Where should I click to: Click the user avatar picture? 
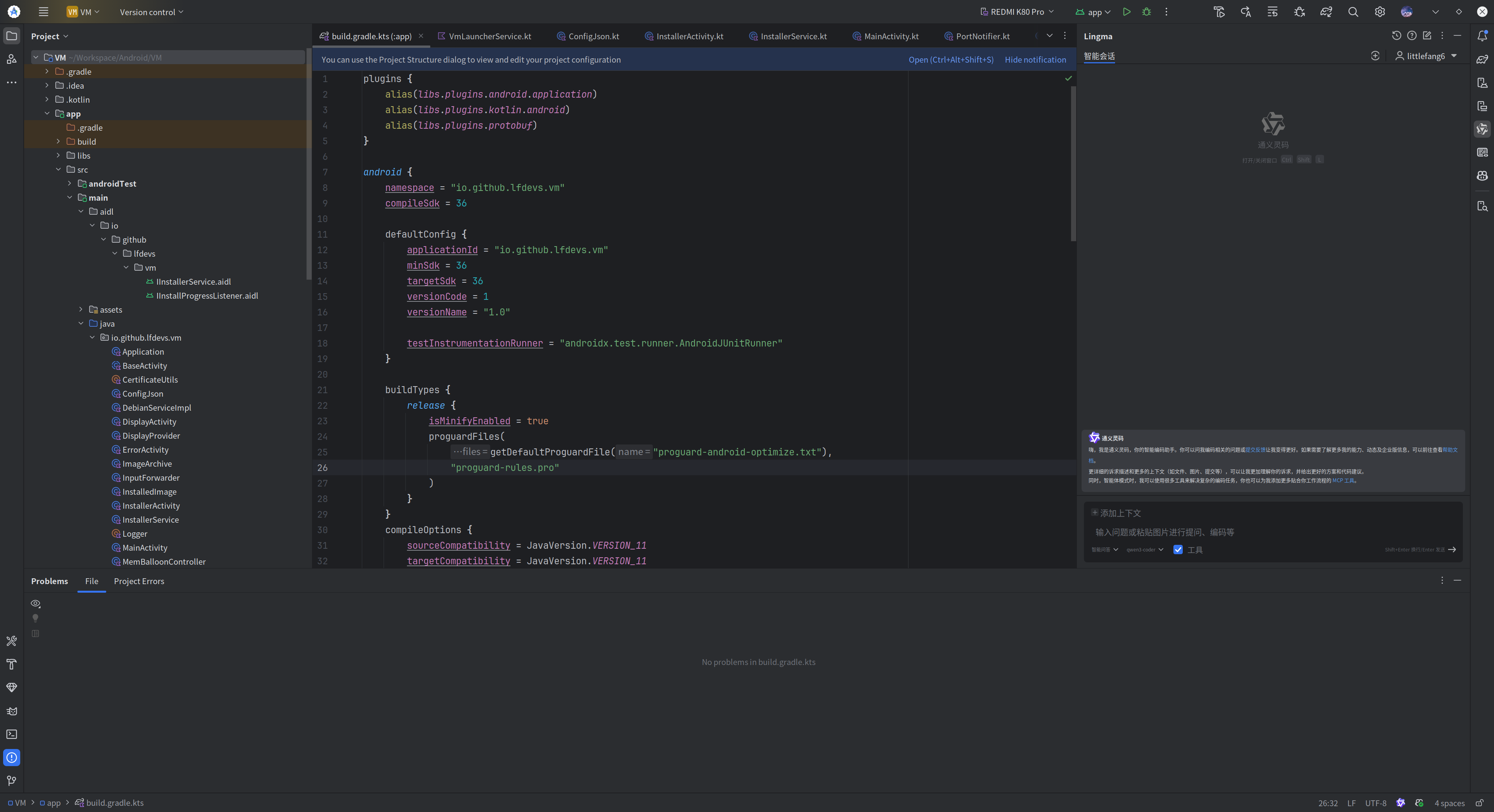(x=1406, y=12)
